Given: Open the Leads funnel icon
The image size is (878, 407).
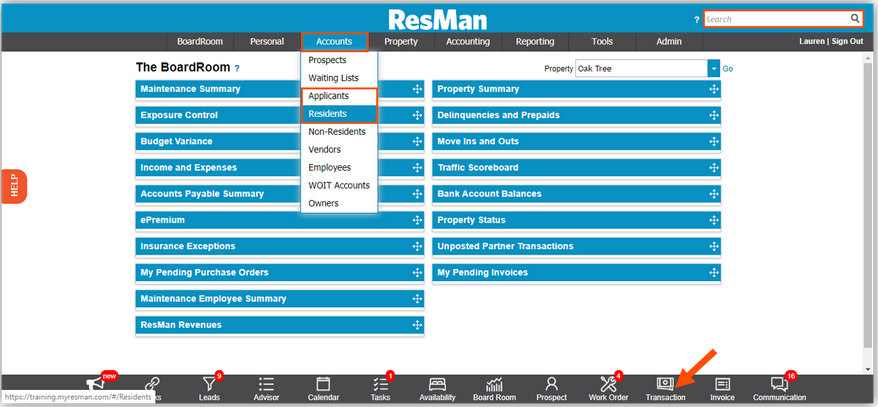Looking at the screenshot, I should (209, 383).
